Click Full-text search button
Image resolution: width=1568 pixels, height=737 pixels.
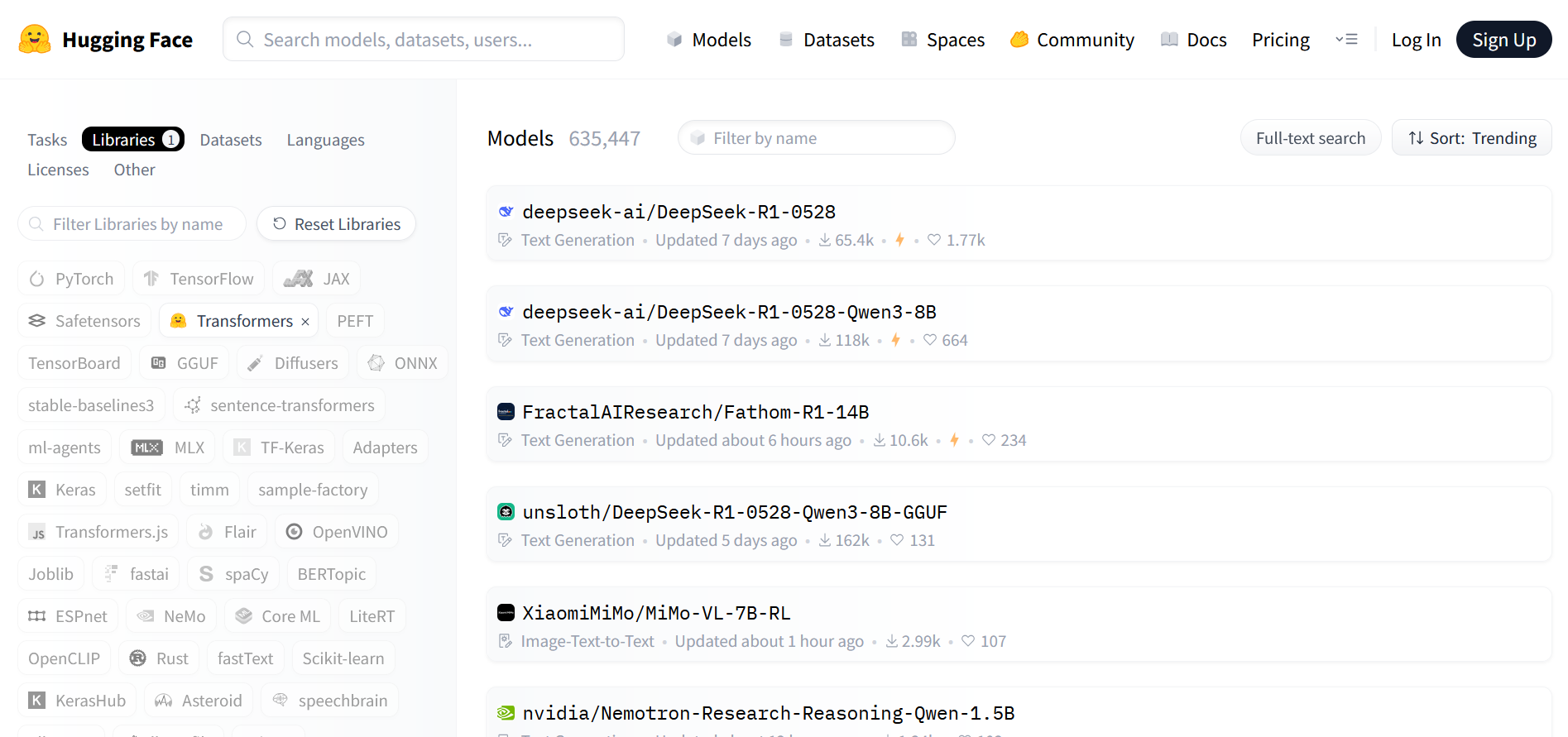point(1311,138)
